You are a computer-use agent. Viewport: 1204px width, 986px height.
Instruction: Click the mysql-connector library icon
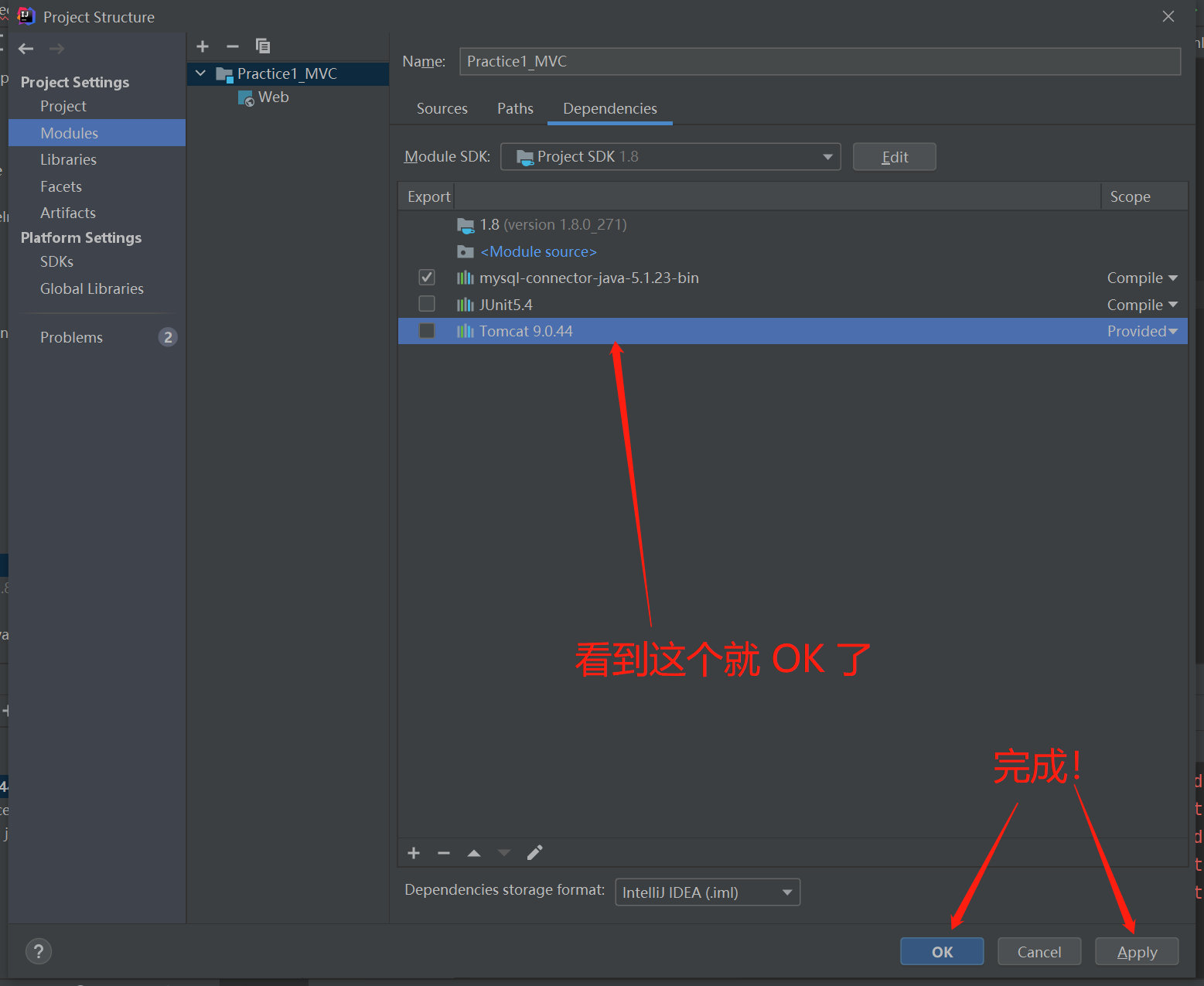click(465, 278)
